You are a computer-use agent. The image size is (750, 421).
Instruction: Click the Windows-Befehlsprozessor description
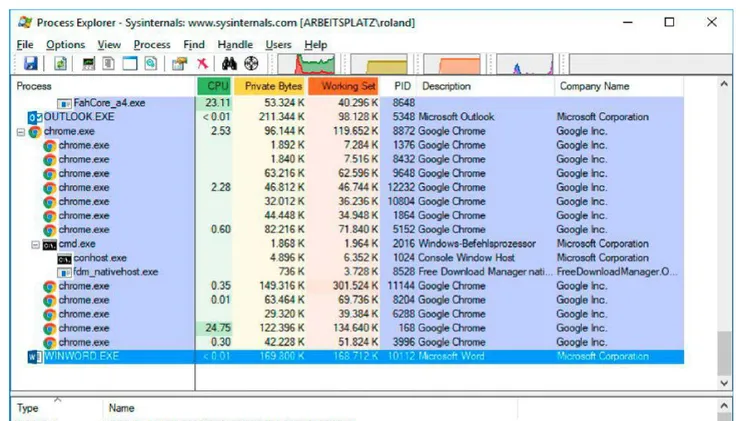coord(477,244)
